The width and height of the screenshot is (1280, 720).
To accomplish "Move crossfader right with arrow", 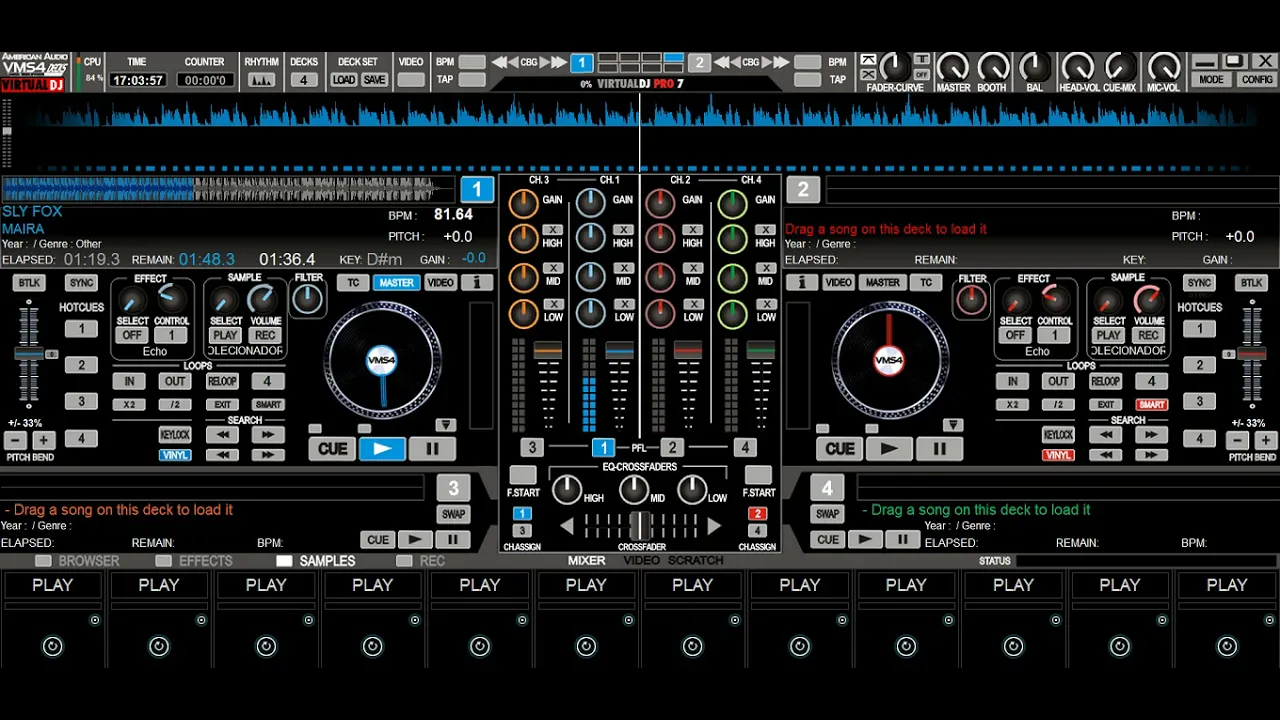I will (713, 526).
